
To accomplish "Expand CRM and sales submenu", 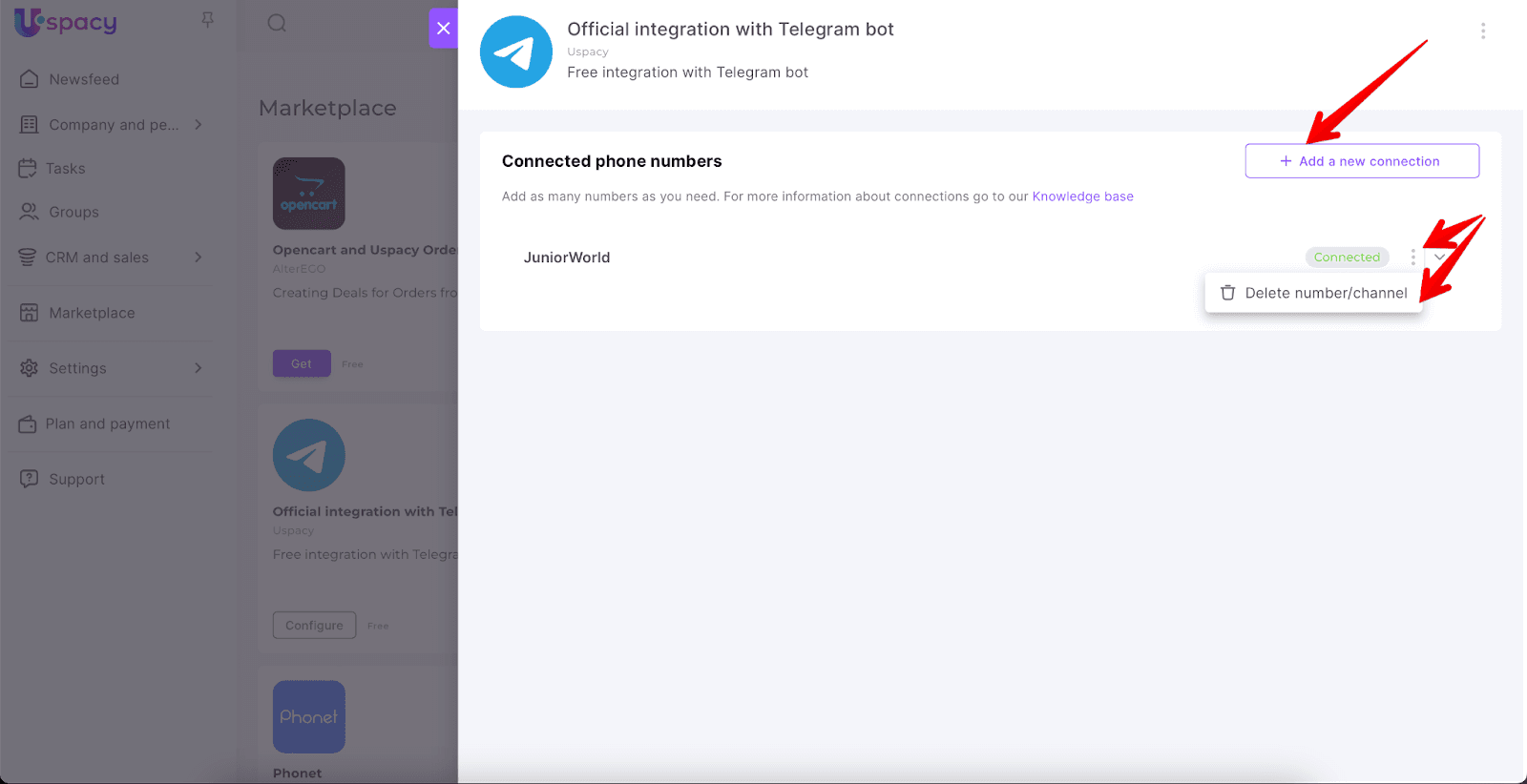I will click(x=199, y=258).
